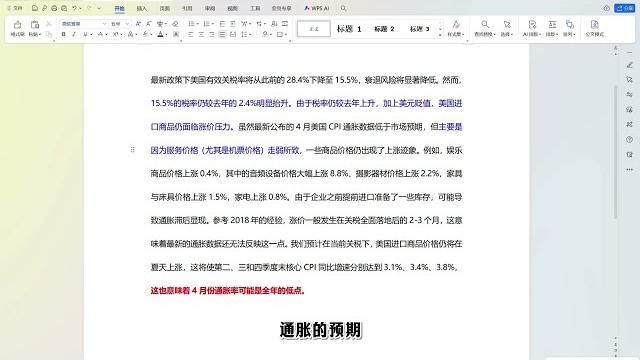Click the search magnifier beside WPS AI

pos(344,8)
